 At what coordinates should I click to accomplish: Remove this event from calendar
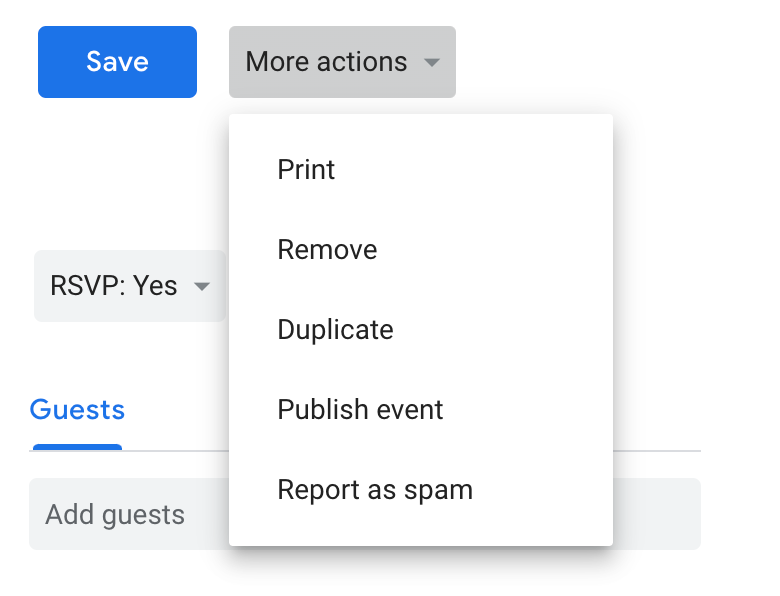click(x=327, y=250)
